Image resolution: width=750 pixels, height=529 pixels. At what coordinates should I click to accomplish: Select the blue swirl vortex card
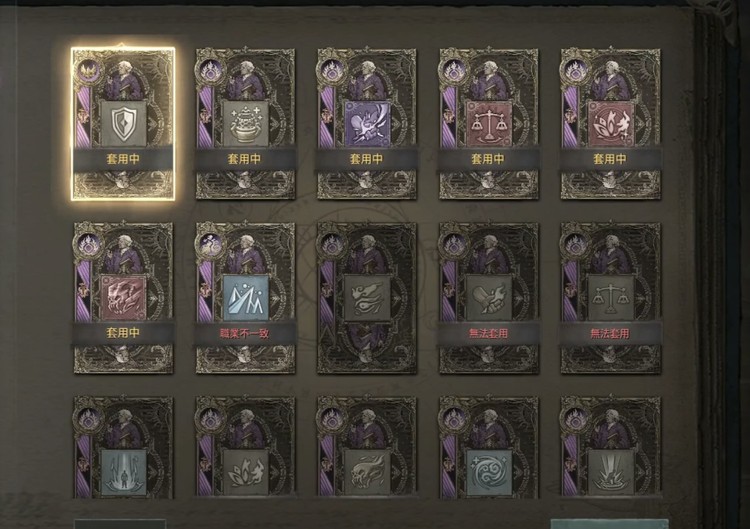(x=488, y=448)
